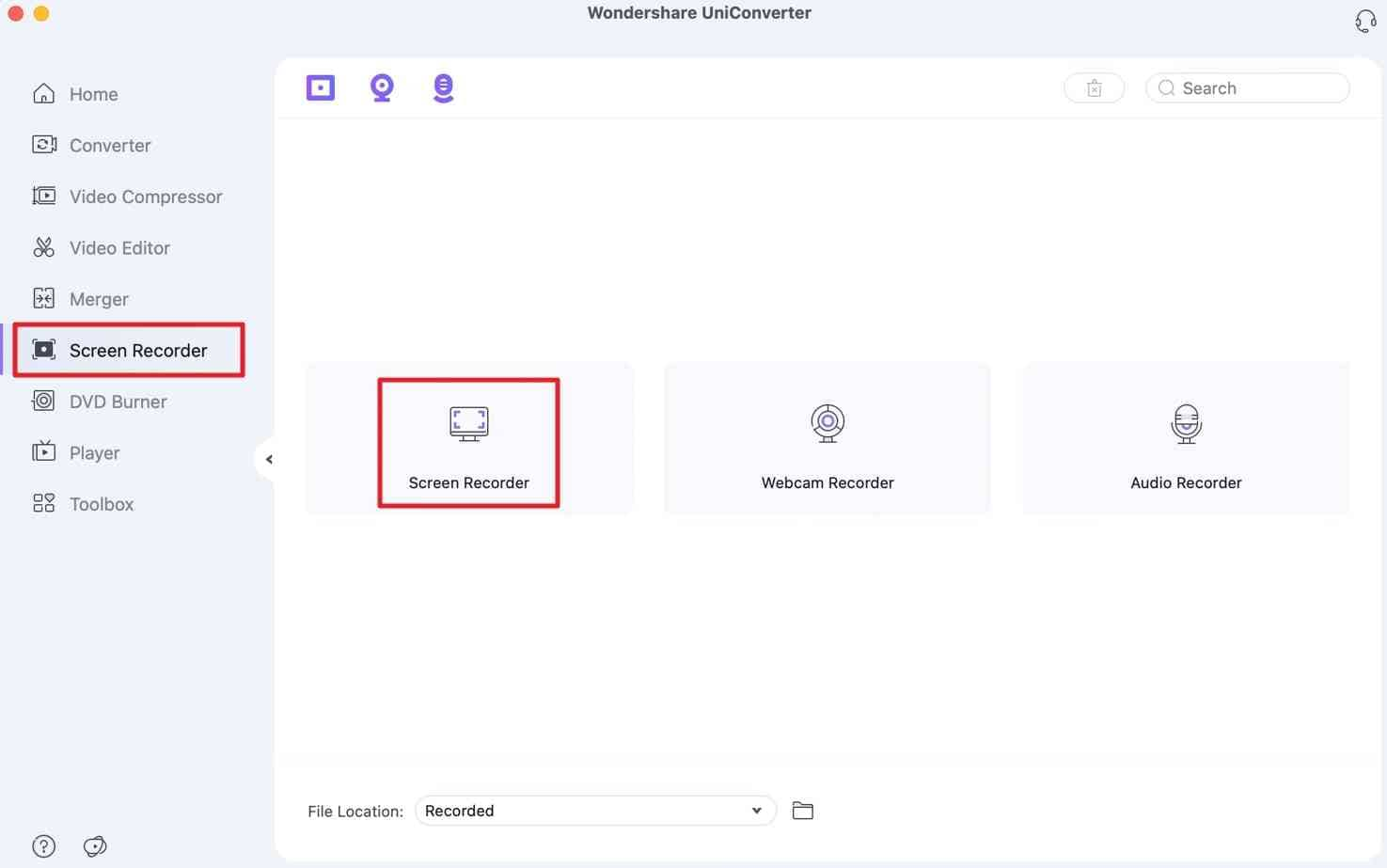Open the help question mark icon
The image size is (1387, 868).
[x=43, y=845]
